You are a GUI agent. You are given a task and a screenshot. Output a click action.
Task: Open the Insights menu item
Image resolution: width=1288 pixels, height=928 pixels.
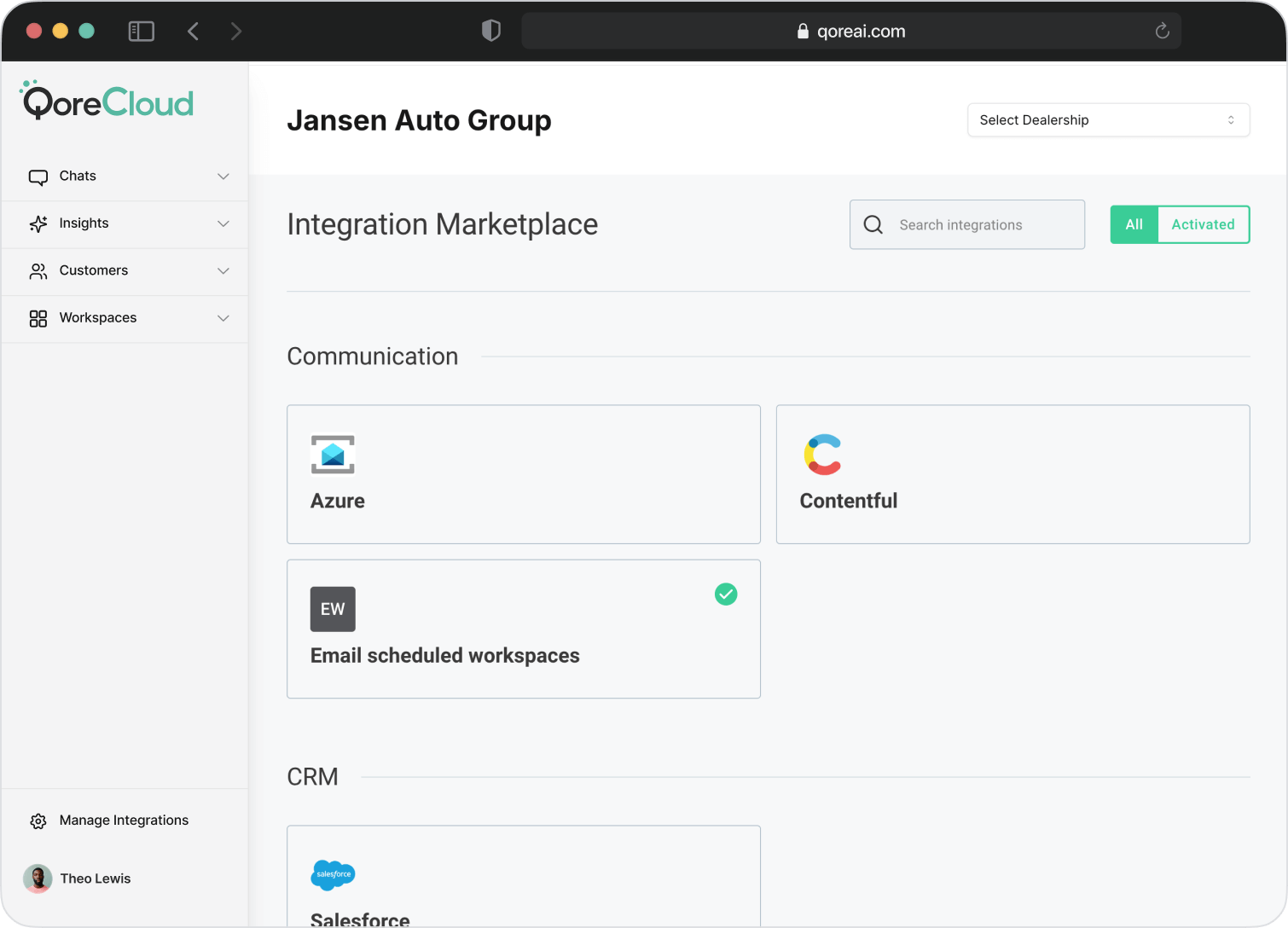(84, 223)
